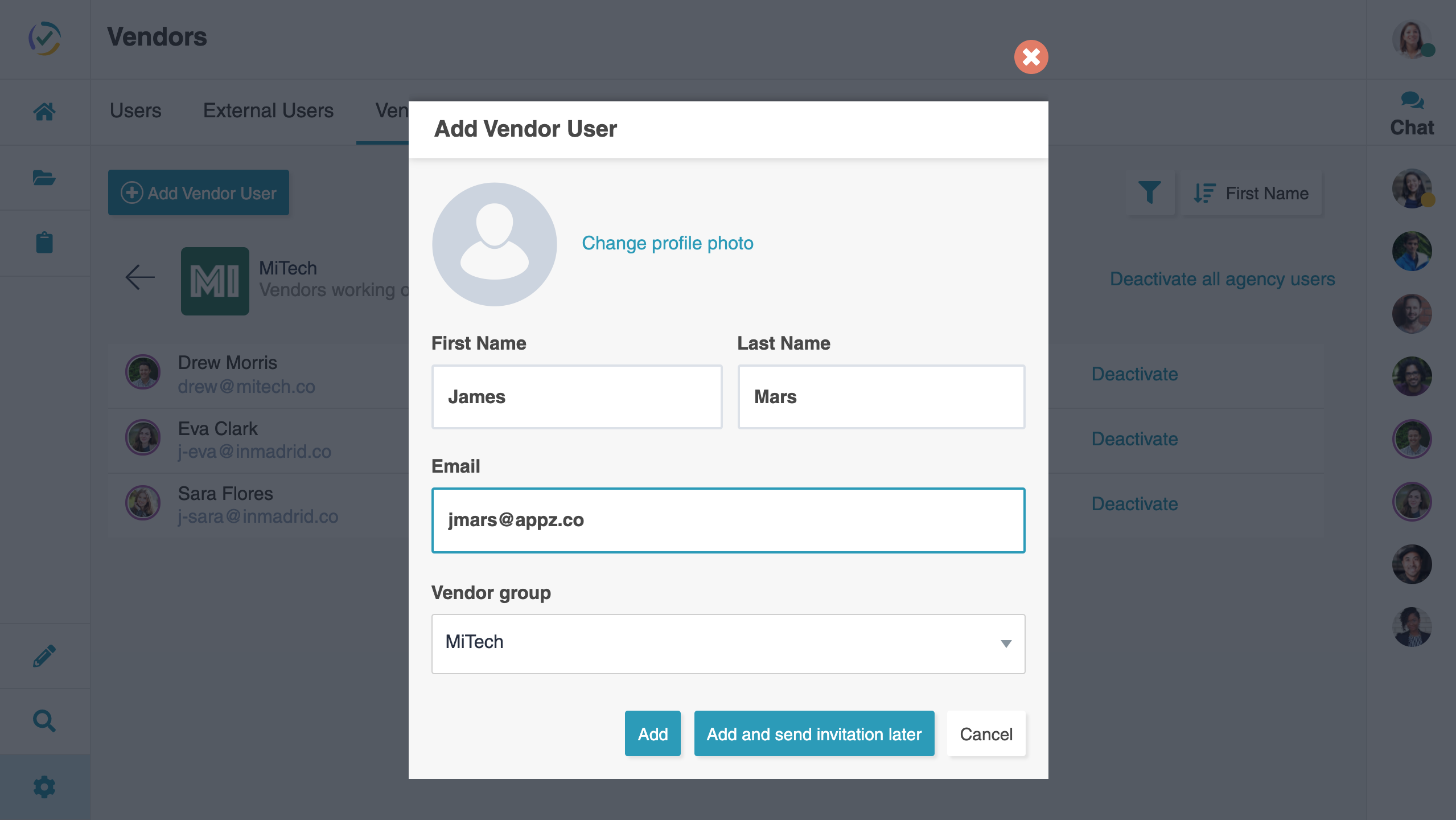Open the First Name sort dropdown

click(x=1251, y=193)
